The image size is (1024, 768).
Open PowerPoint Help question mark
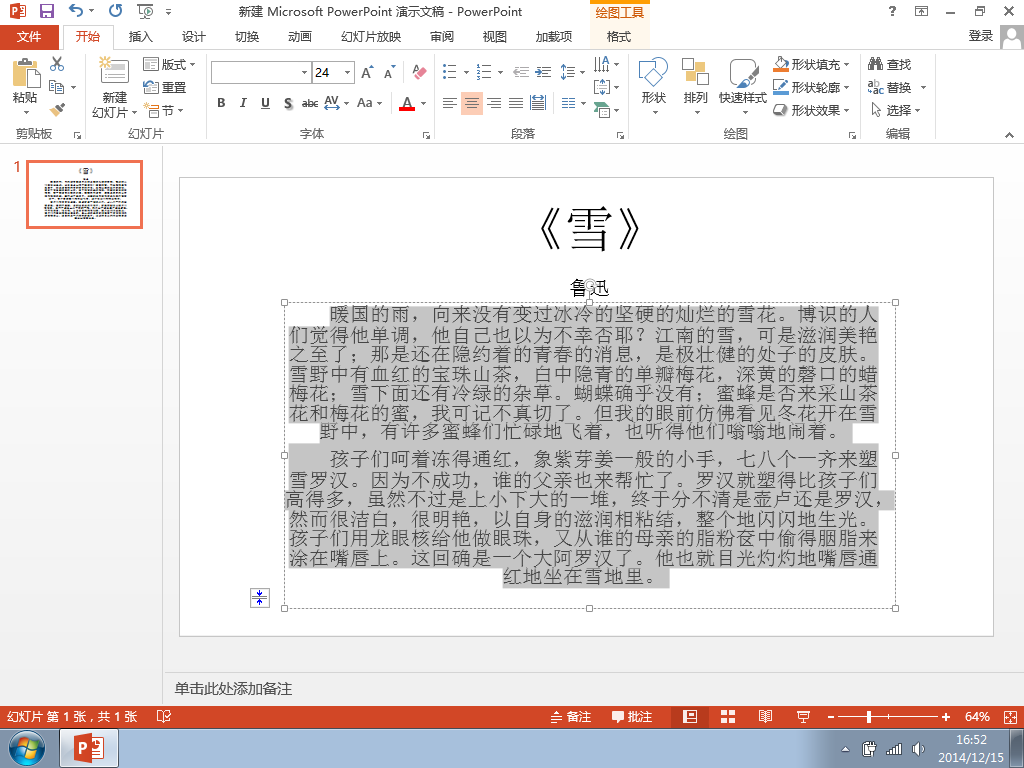[892, 11]
